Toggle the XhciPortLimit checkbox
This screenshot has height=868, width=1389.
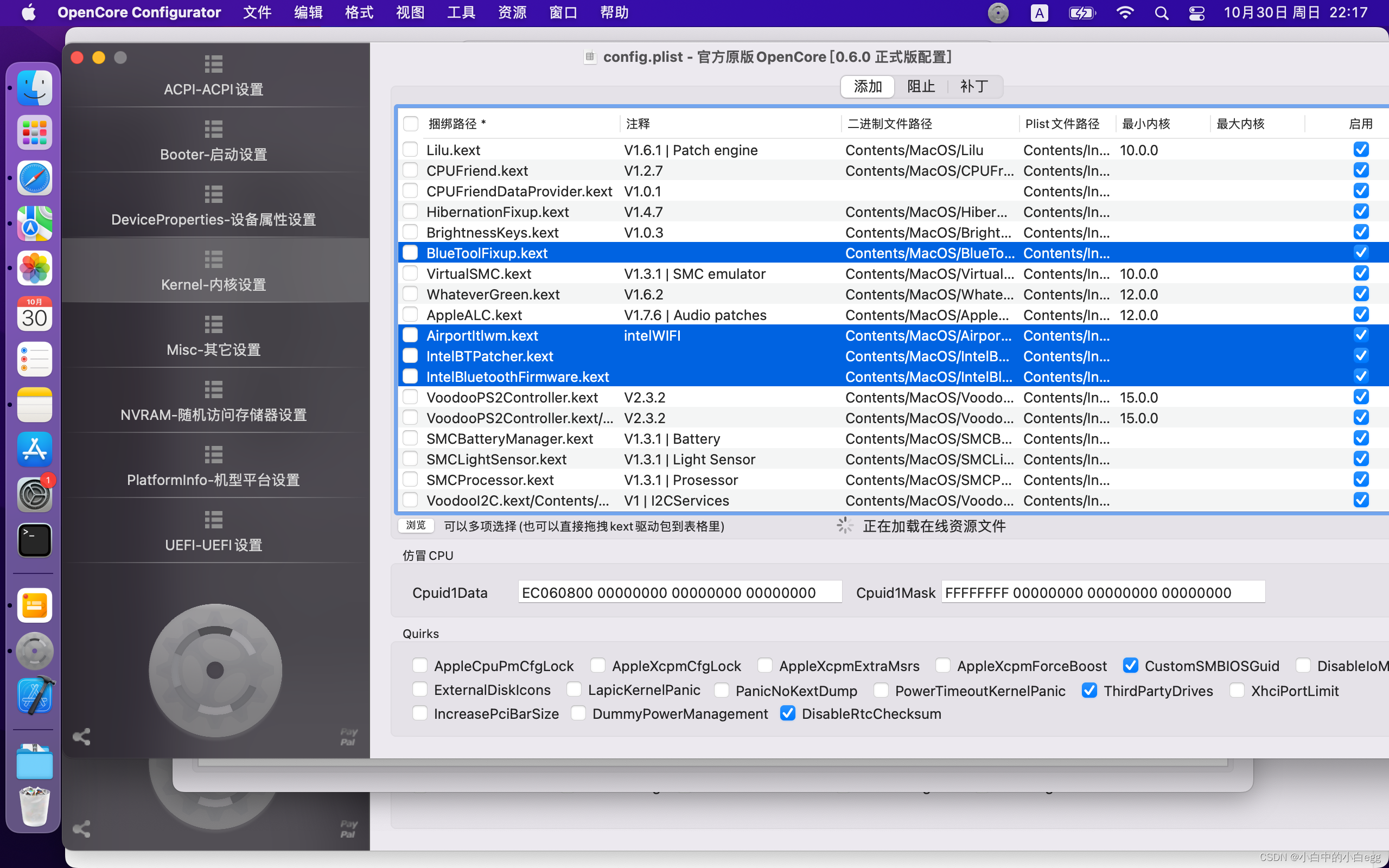click(1237, 690)
